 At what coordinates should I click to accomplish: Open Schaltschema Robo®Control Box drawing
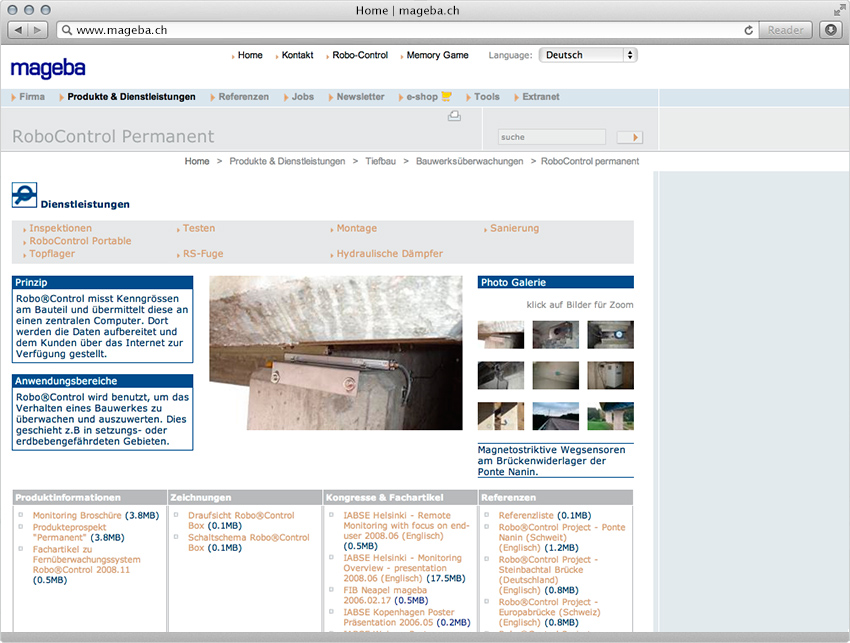pos(249,543)
